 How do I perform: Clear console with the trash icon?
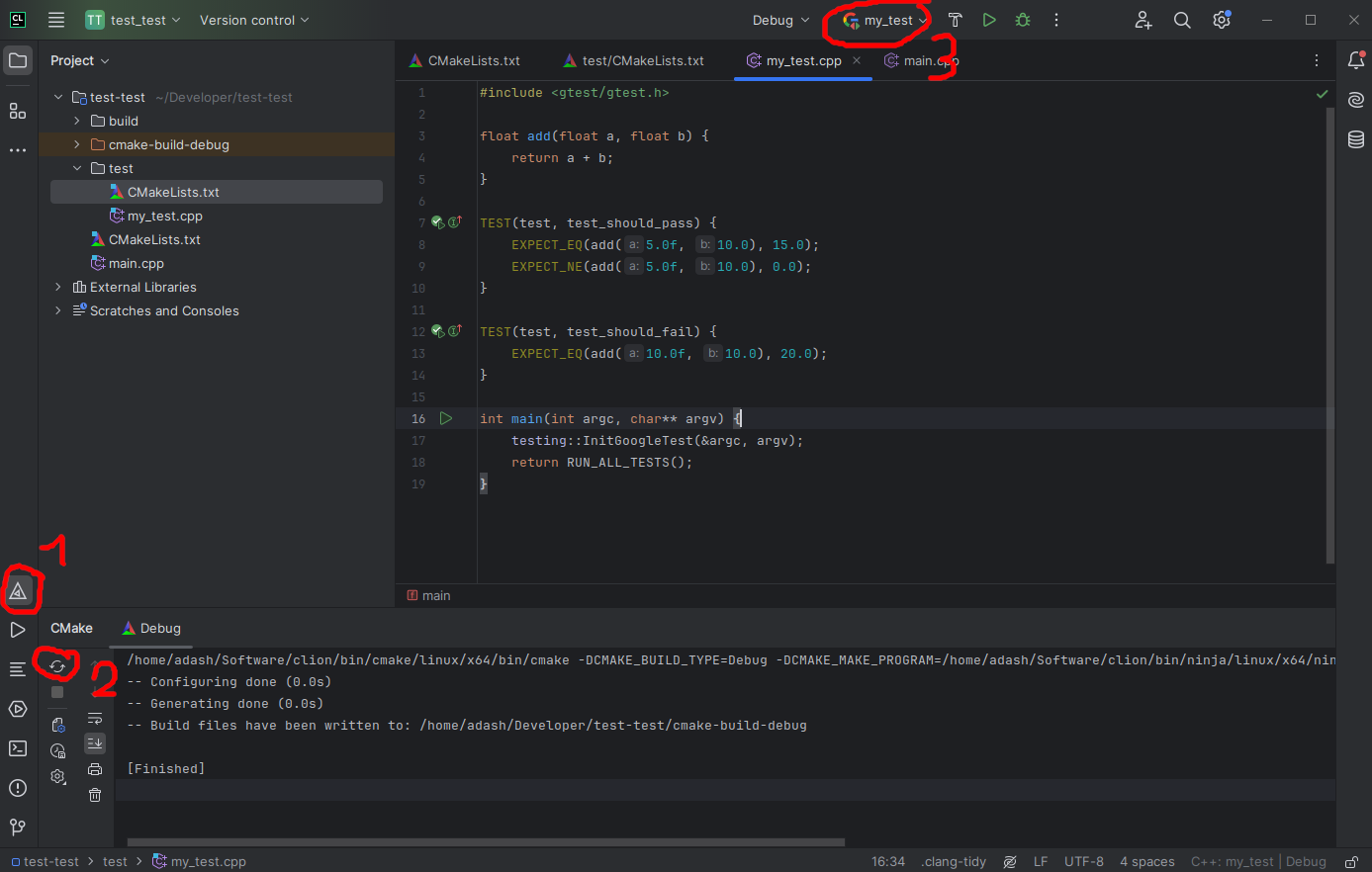click(x=95, y=795)
